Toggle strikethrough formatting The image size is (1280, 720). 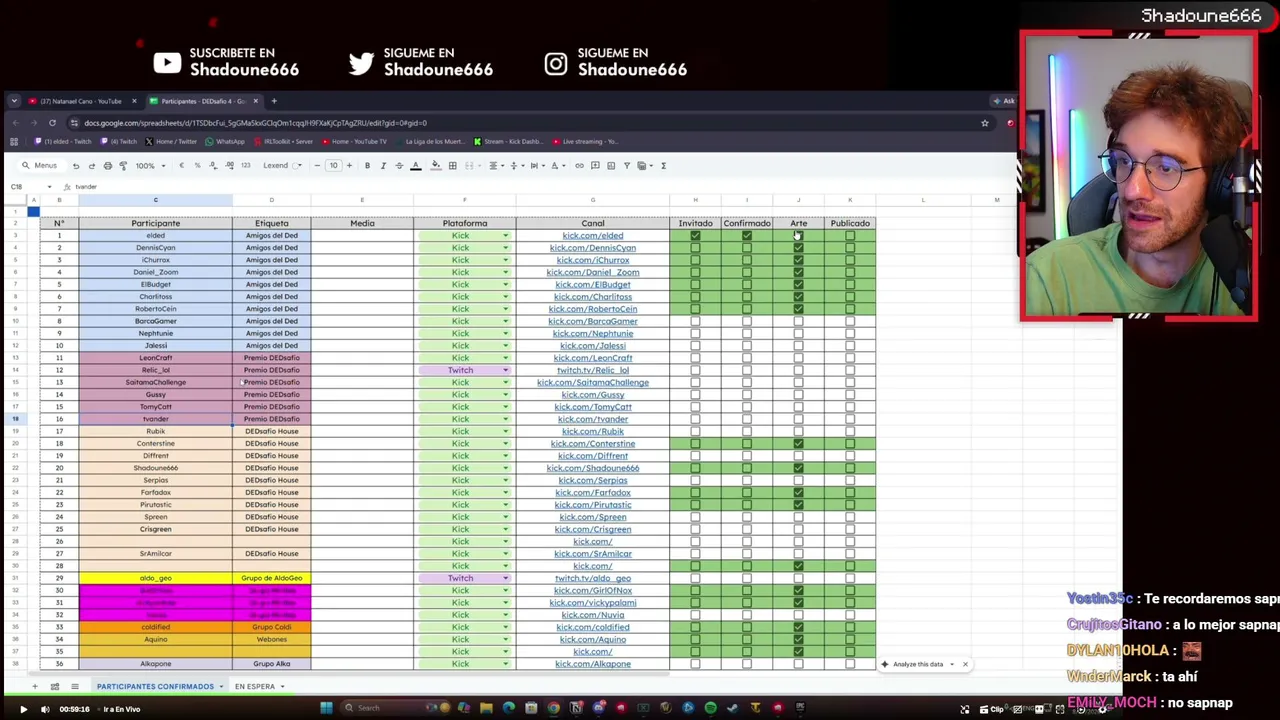(x=399, y=166)
